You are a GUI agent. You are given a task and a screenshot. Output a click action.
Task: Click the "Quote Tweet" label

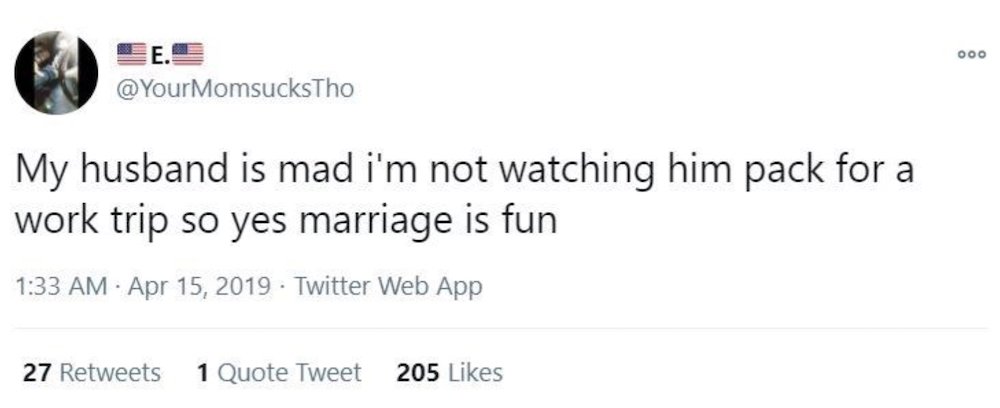[289, 372]
